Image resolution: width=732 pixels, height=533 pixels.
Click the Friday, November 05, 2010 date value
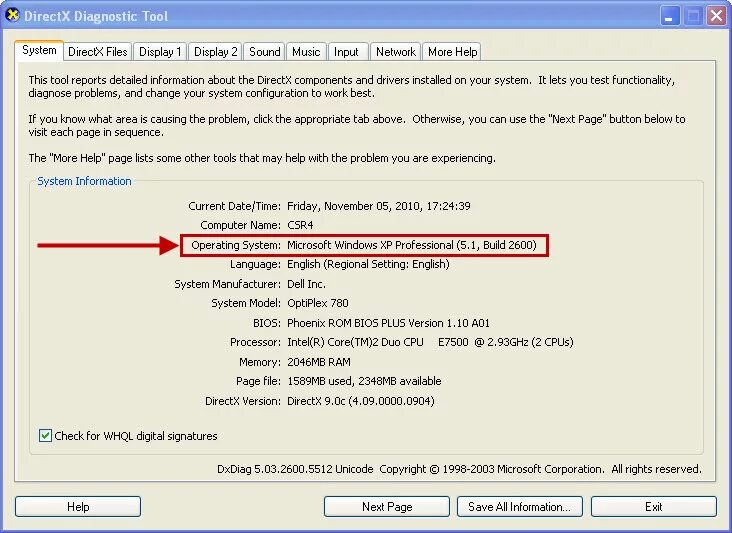[x=379, y=206]
